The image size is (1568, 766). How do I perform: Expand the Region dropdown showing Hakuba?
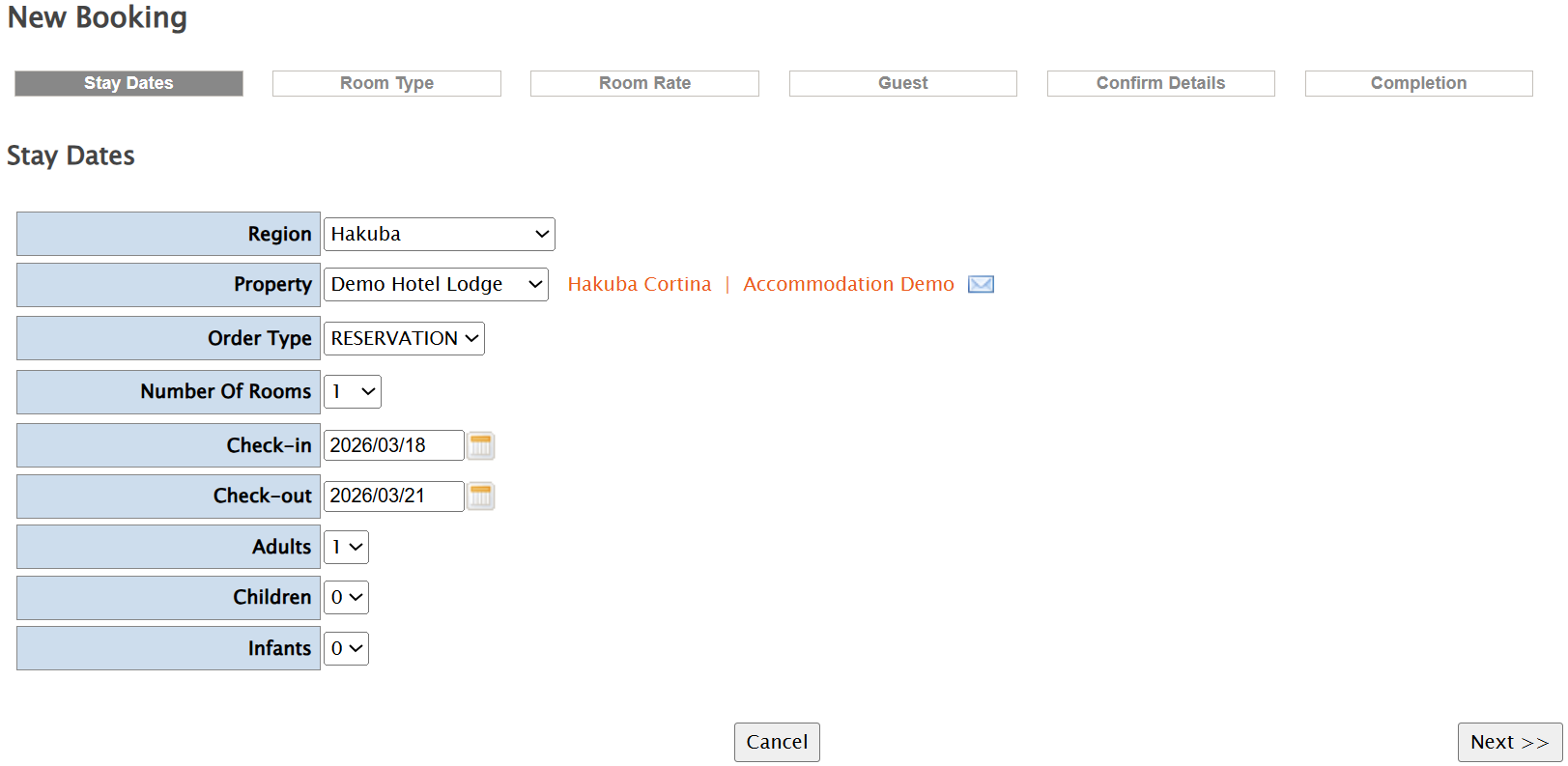[x=439, y=234]
